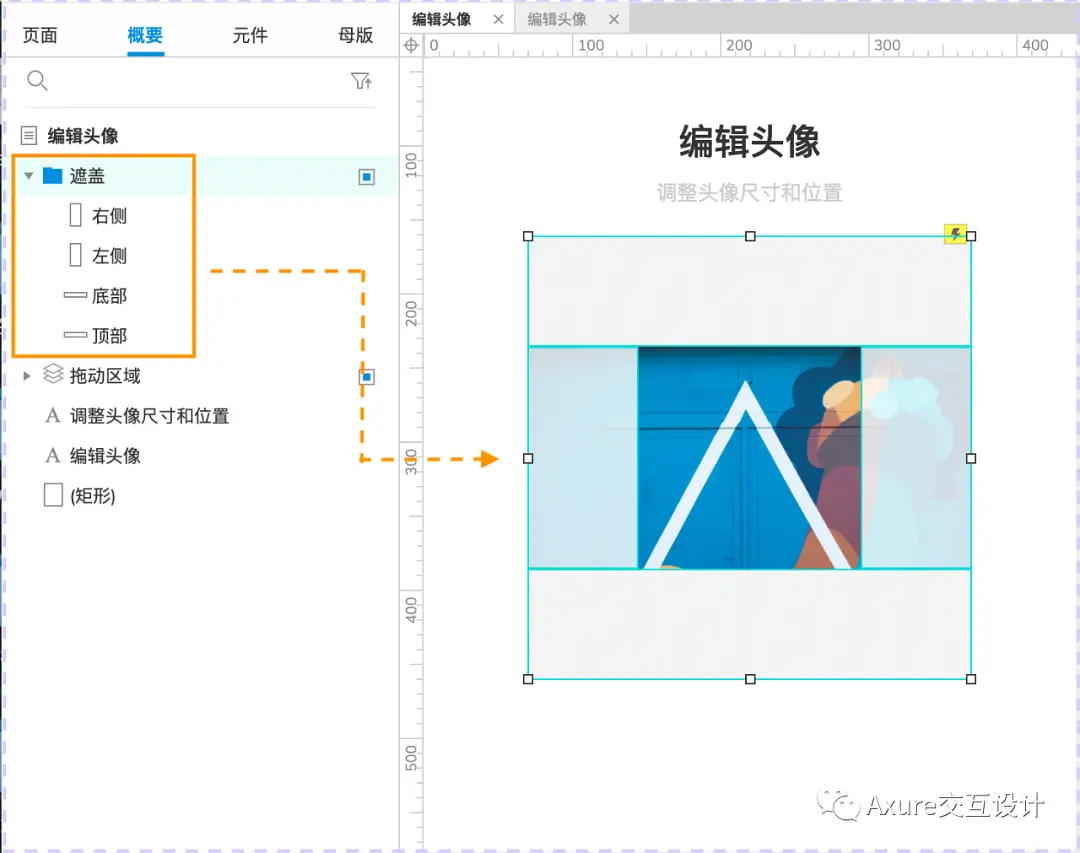The width and height of the screenshot is (1080, 853).
Task: Expand the 拖动区域 tree item
Action: tap(25, 376)
